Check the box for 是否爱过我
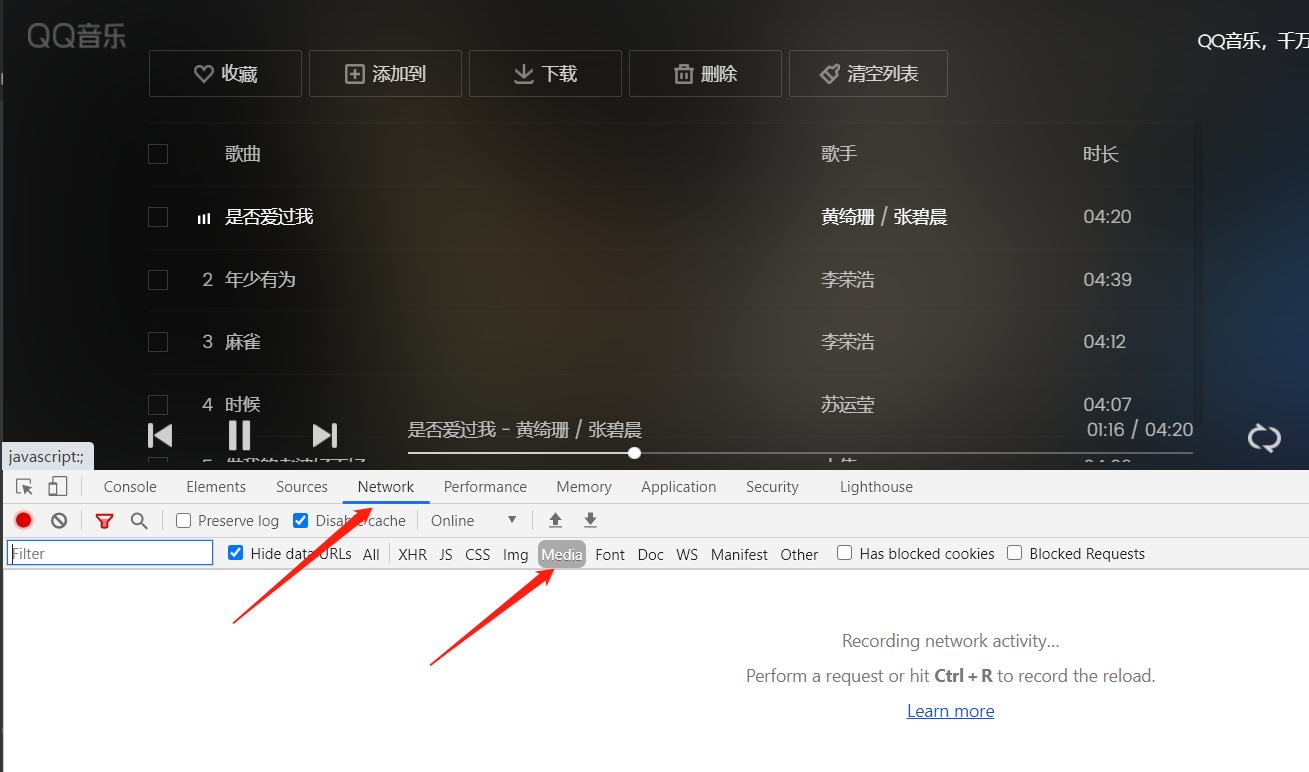The height and width of the screenshot is (772, 1309). tap(158, 217)
